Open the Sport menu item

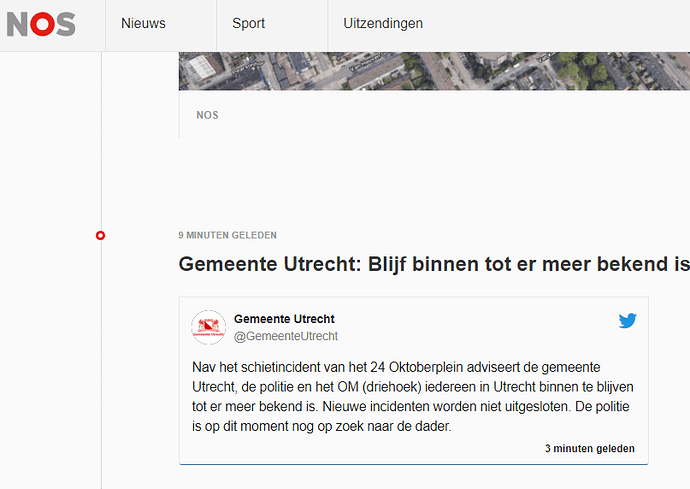click(x=249, y=23)
